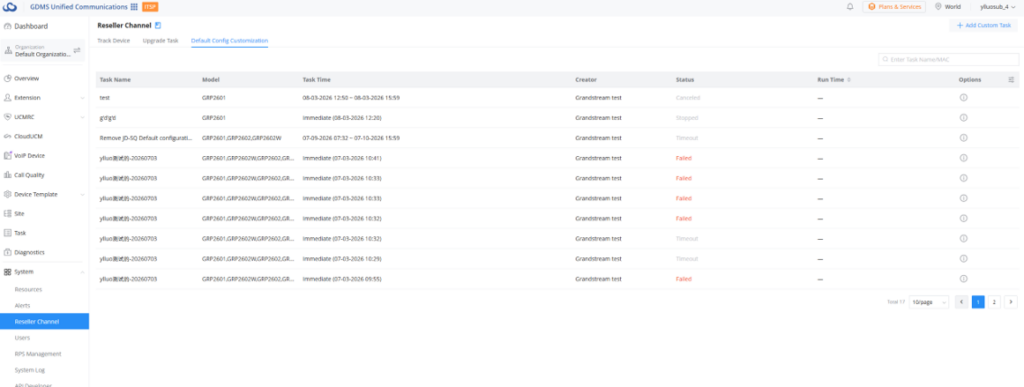Viewport: 1024px width, 387px height.
Task: Open the 10/page size dropdown
Action: [929, 302]
